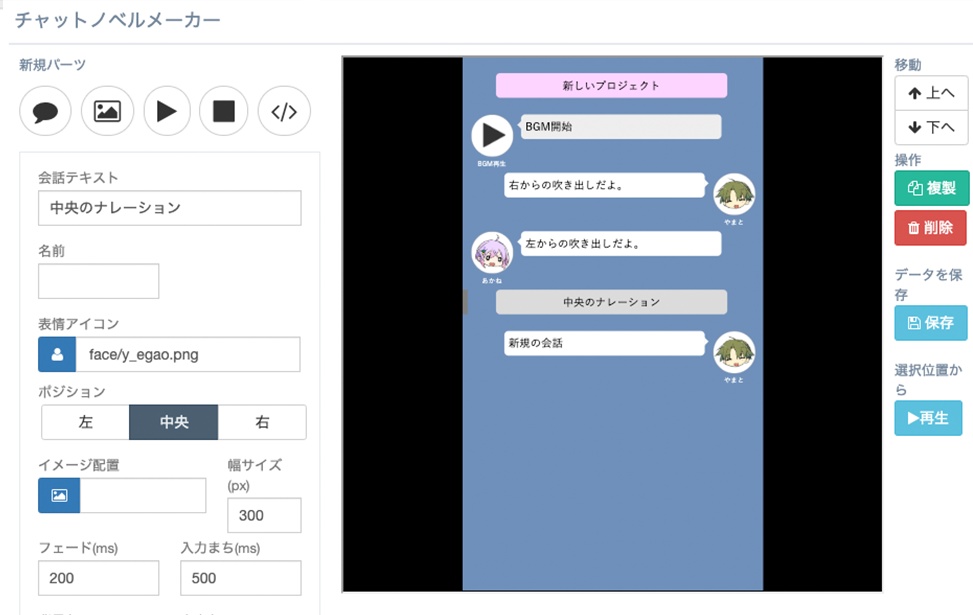
Task: Set position to 左
Action: point(84,422)
